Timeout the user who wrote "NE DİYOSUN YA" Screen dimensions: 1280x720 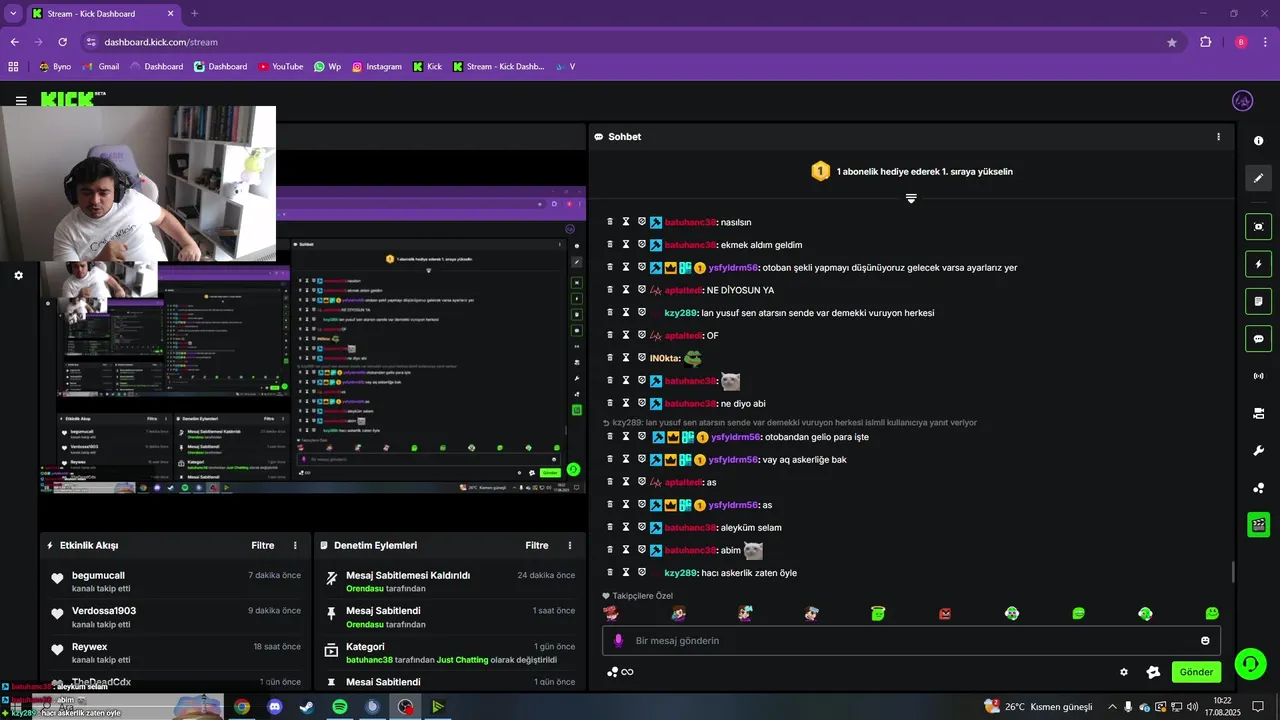(x=626, y=289)
